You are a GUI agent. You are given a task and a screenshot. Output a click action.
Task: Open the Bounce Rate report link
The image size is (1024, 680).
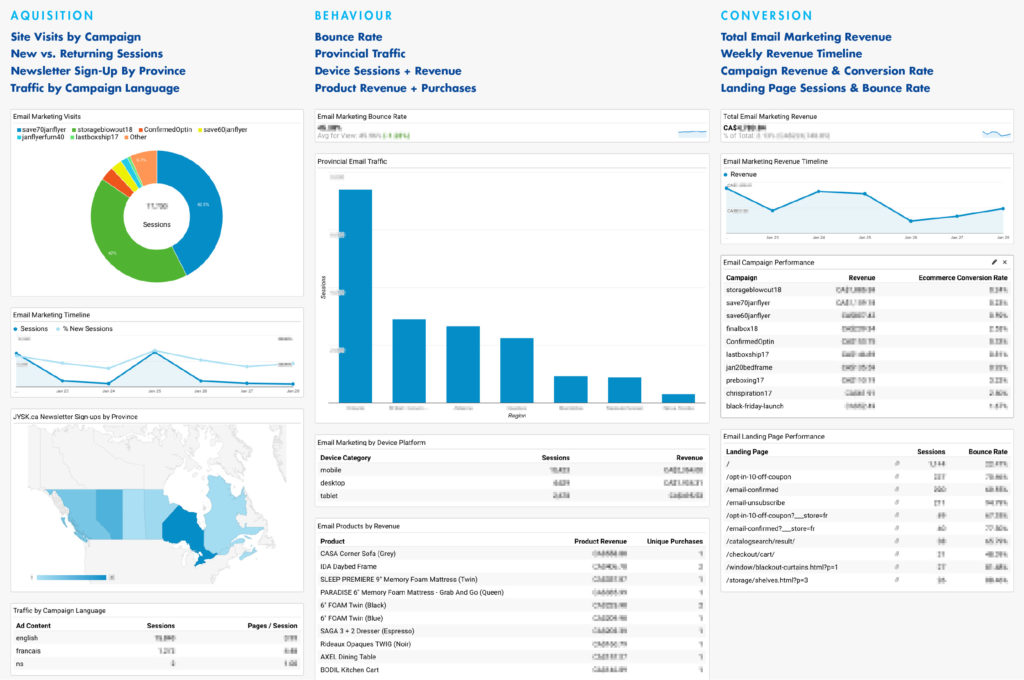click(348, 35)
